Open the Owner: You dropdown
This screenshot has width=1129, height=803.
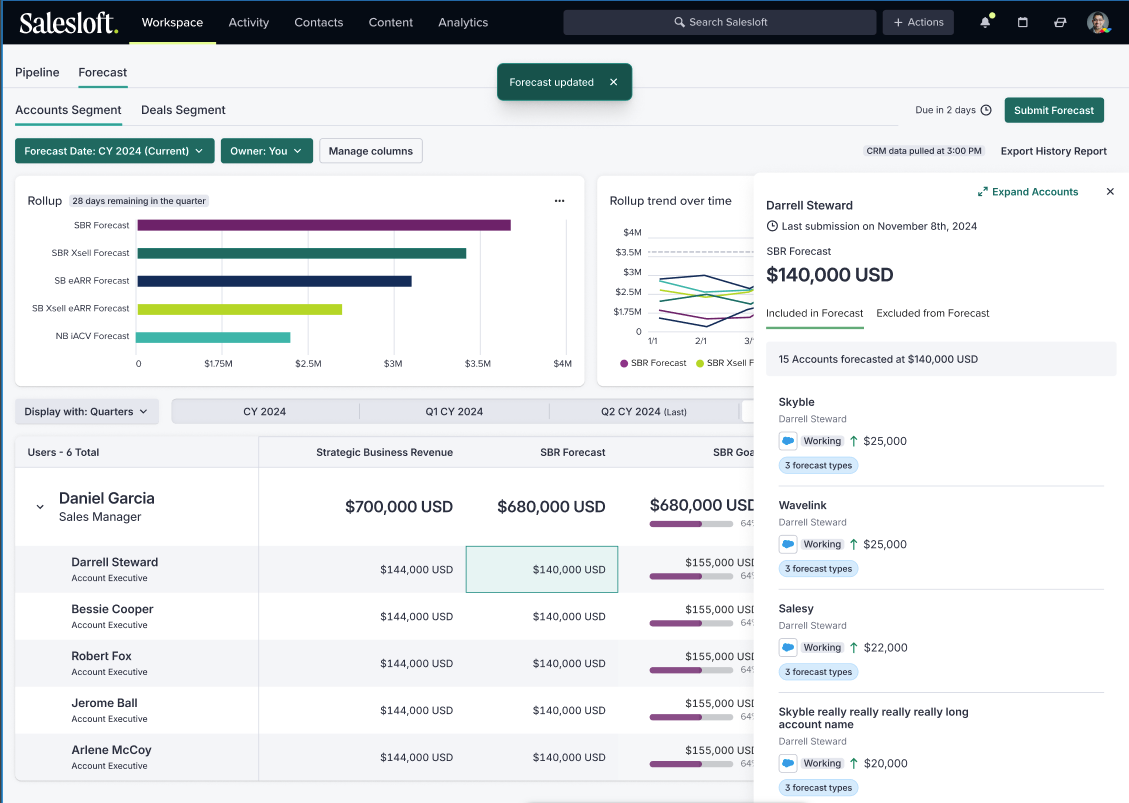pyautogui.click(x=266, y=151)
